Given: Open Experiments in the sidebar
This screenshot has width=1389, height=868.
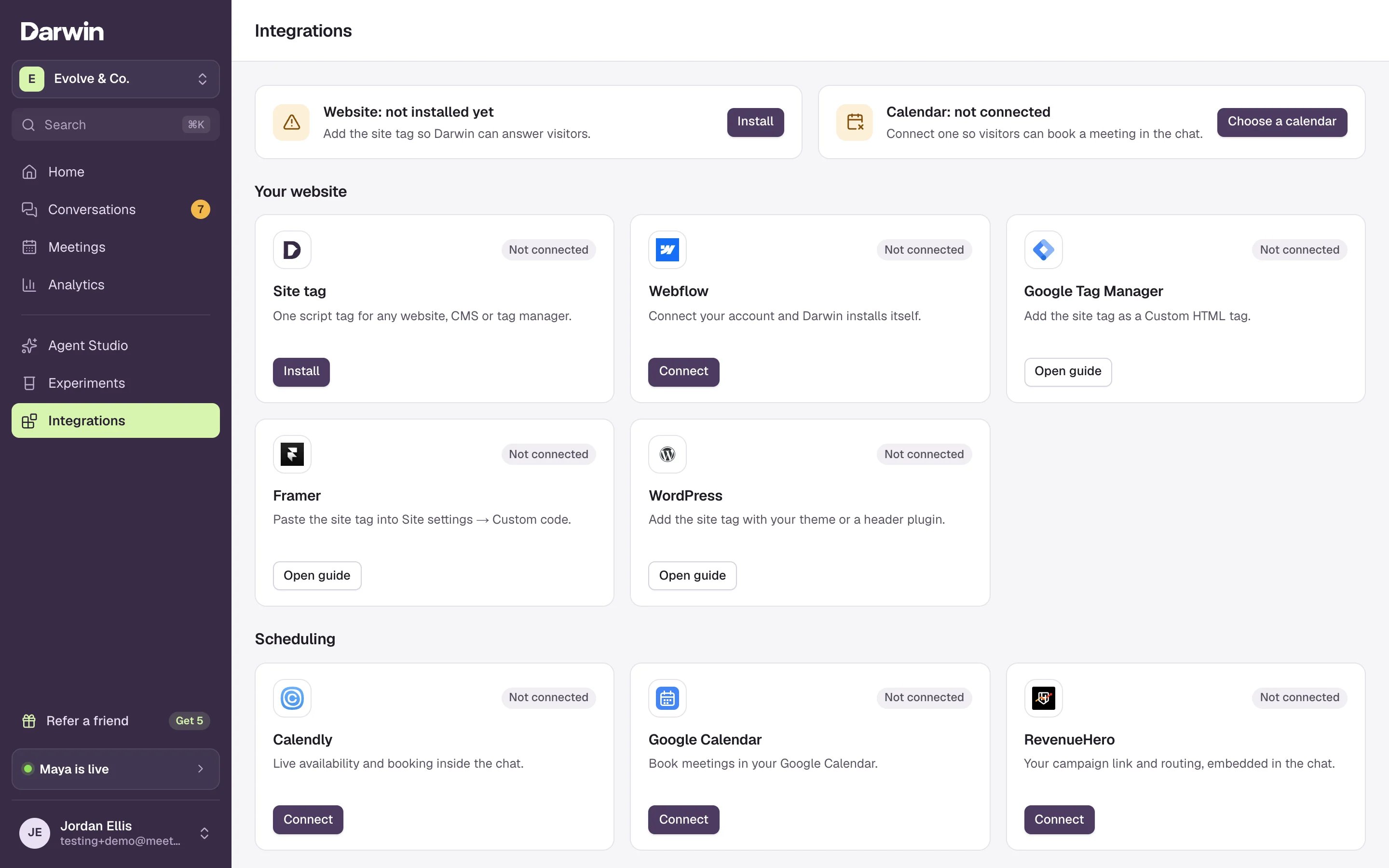Looking at the screenshot, I should pyautogui.click(x=115, y=383).
